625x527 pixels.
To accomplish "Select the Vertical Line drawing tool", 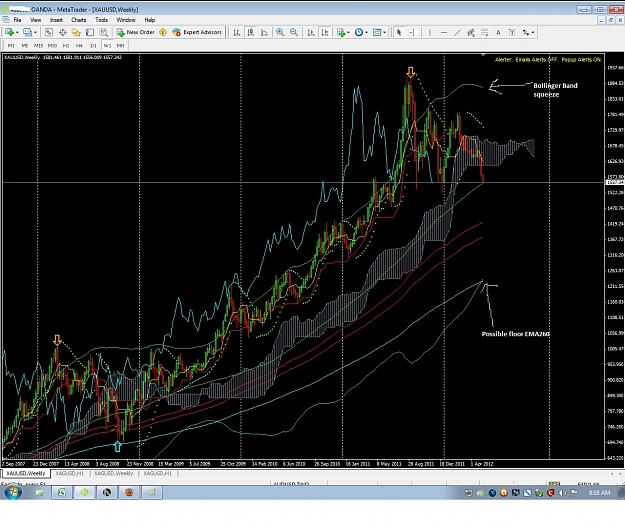I will (x=430, y=32).
